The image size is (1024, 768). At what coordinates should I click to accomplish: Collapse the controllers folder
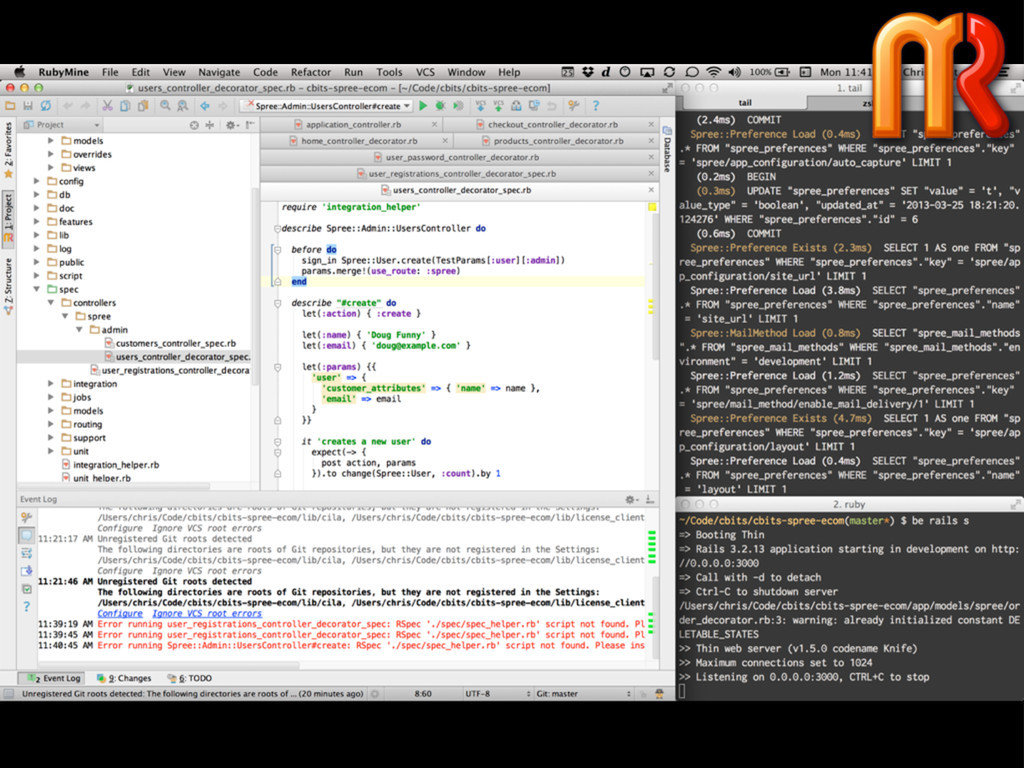(51, 303)
